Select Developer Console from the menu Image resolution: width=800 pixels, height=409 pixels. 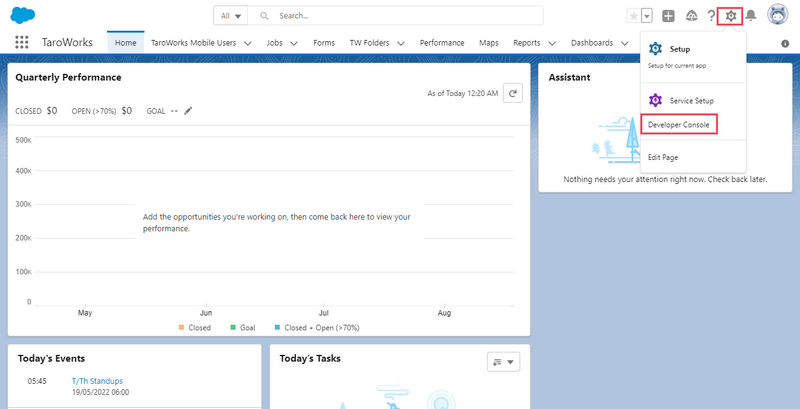679,125
